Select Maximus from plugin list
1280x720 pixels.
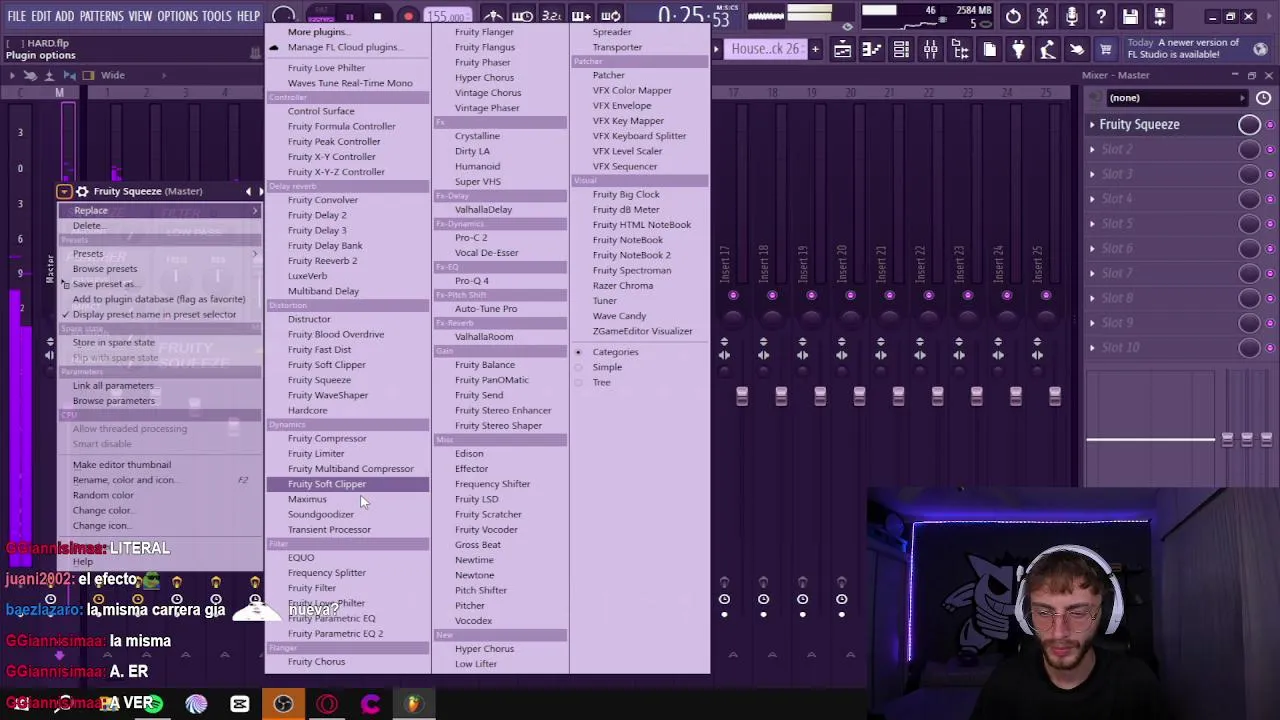click(x=307, y=499)
